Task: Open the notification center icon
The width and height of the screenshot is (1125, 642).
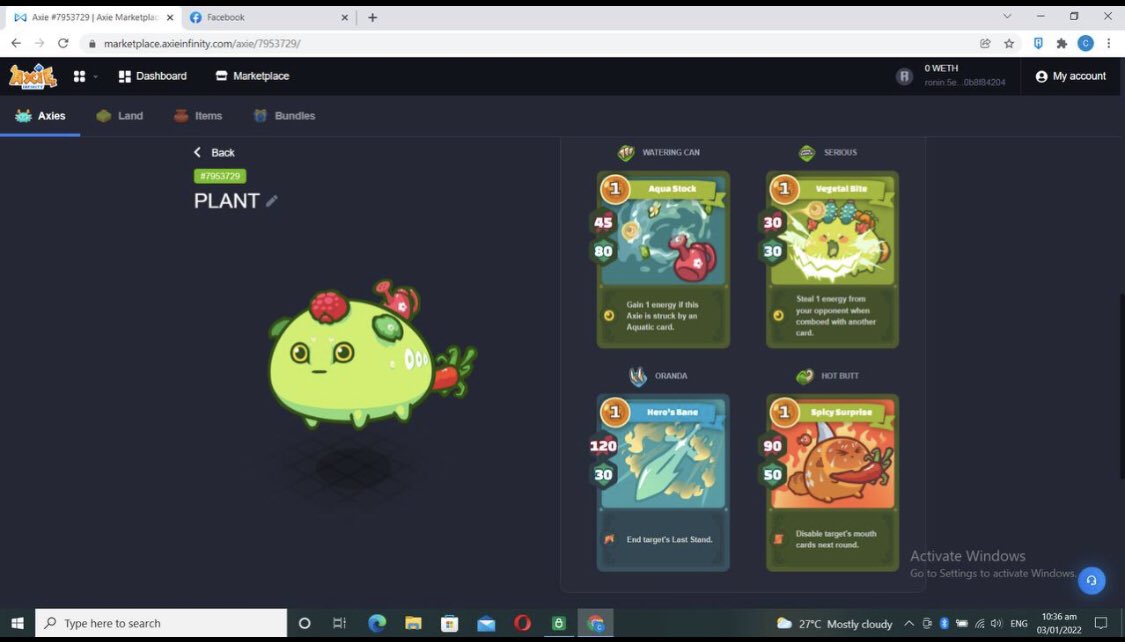Action: pyautogui.click(x=1101, y=623)
